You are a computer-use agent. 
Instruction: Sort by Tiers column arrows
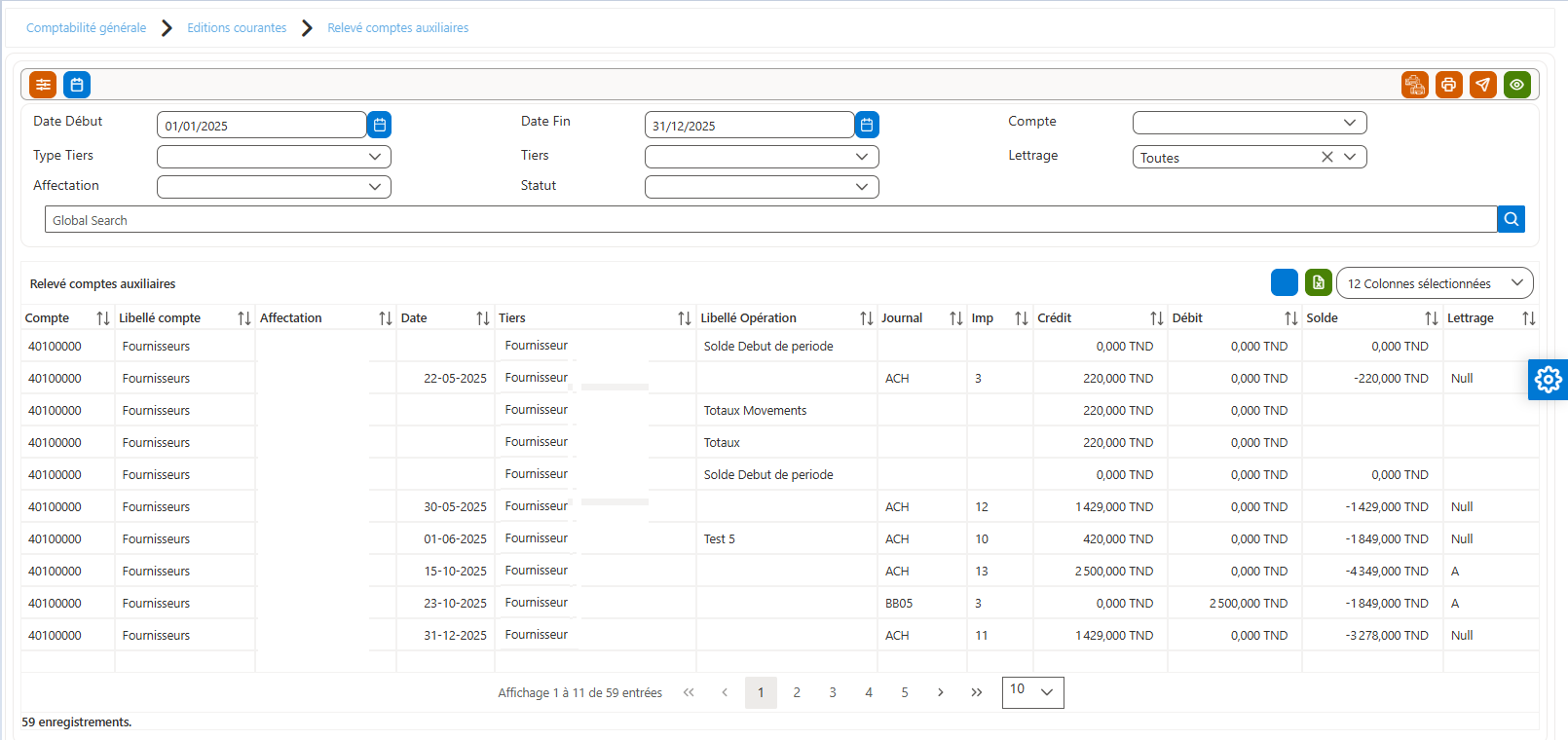685,318
